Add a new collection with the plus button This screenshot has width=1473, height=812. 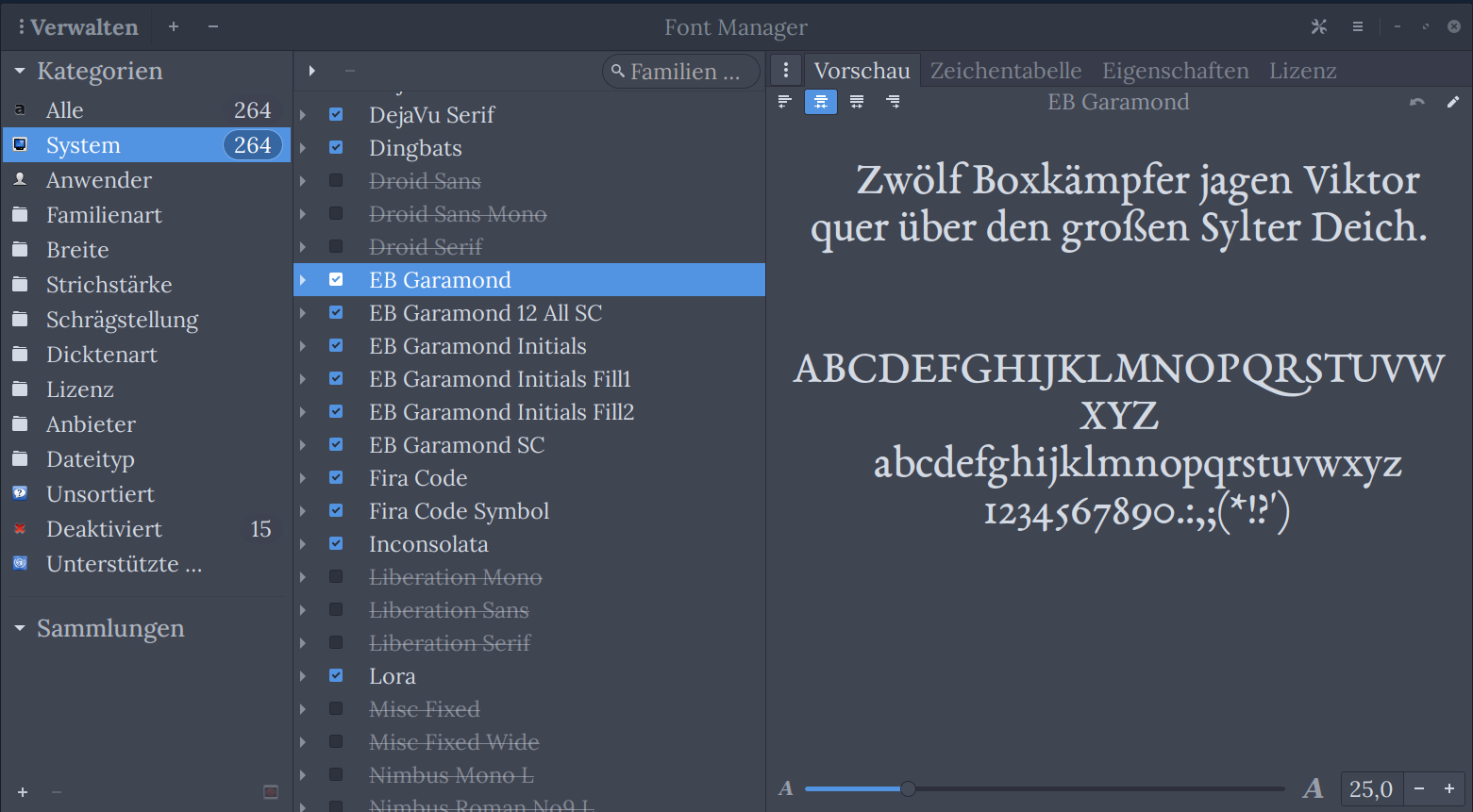pyautogui.click(x=22, y=792)
